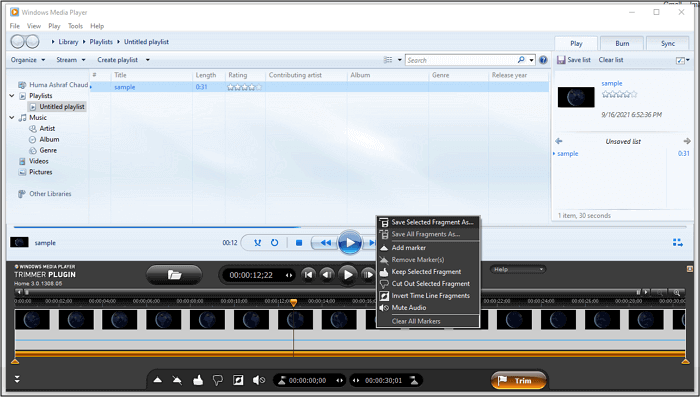Click Save list button
Image resolution: width=700 pixels, height=397 pixels.
pyautogui.click(x=574, y=60)
